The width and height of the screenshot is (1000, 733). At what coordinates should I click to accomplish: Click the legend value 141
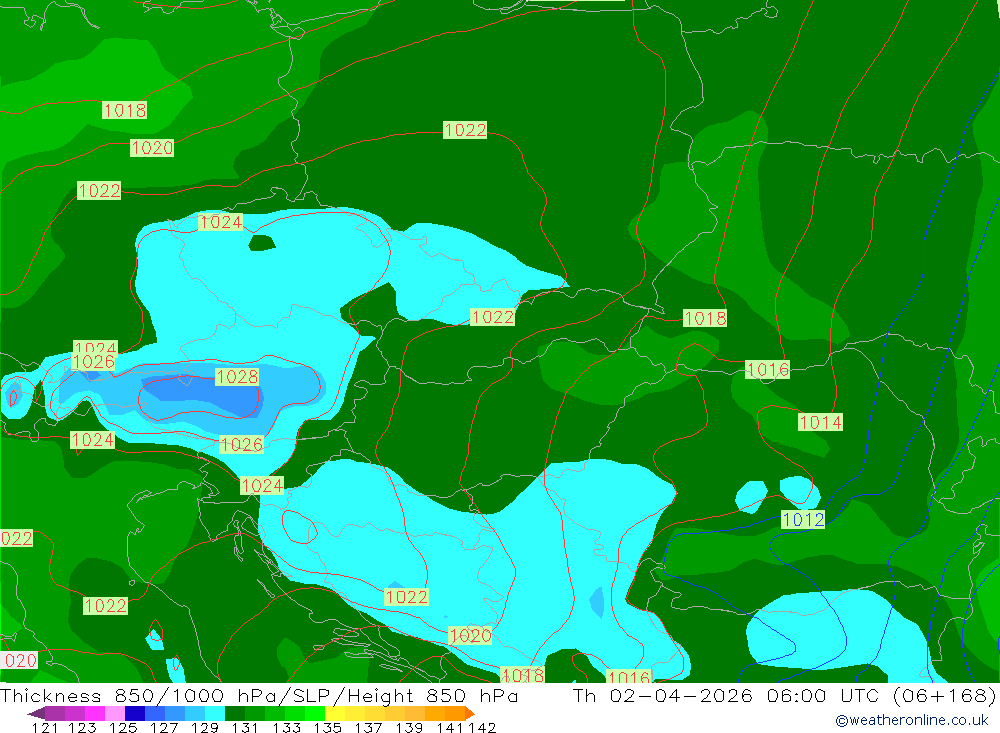[450, 727]
